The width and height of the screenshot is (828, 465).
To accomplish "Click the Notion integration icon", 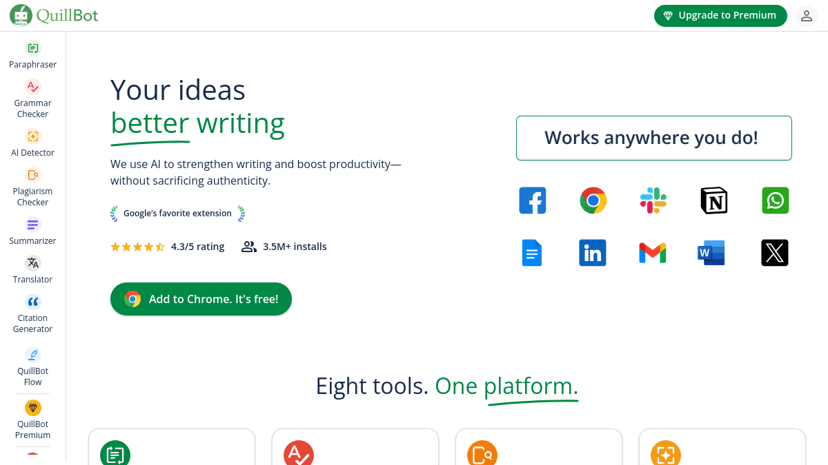I will [x=714, y=200].
